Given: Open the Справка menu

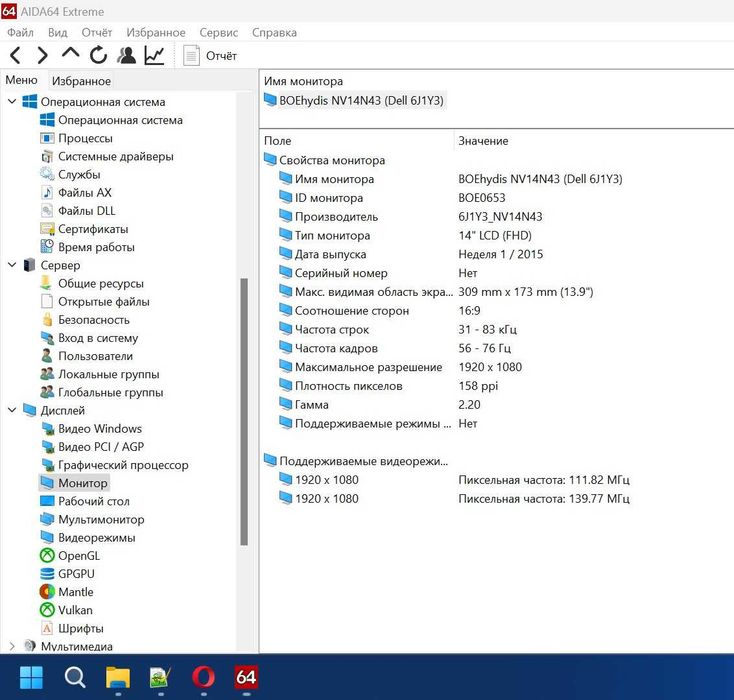Looking at the screenshot, I should 274,33.
